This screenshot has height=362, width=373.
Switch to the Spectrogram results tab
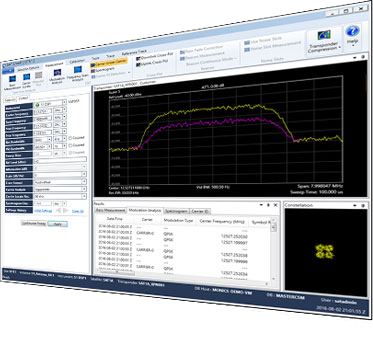(176, 211)
